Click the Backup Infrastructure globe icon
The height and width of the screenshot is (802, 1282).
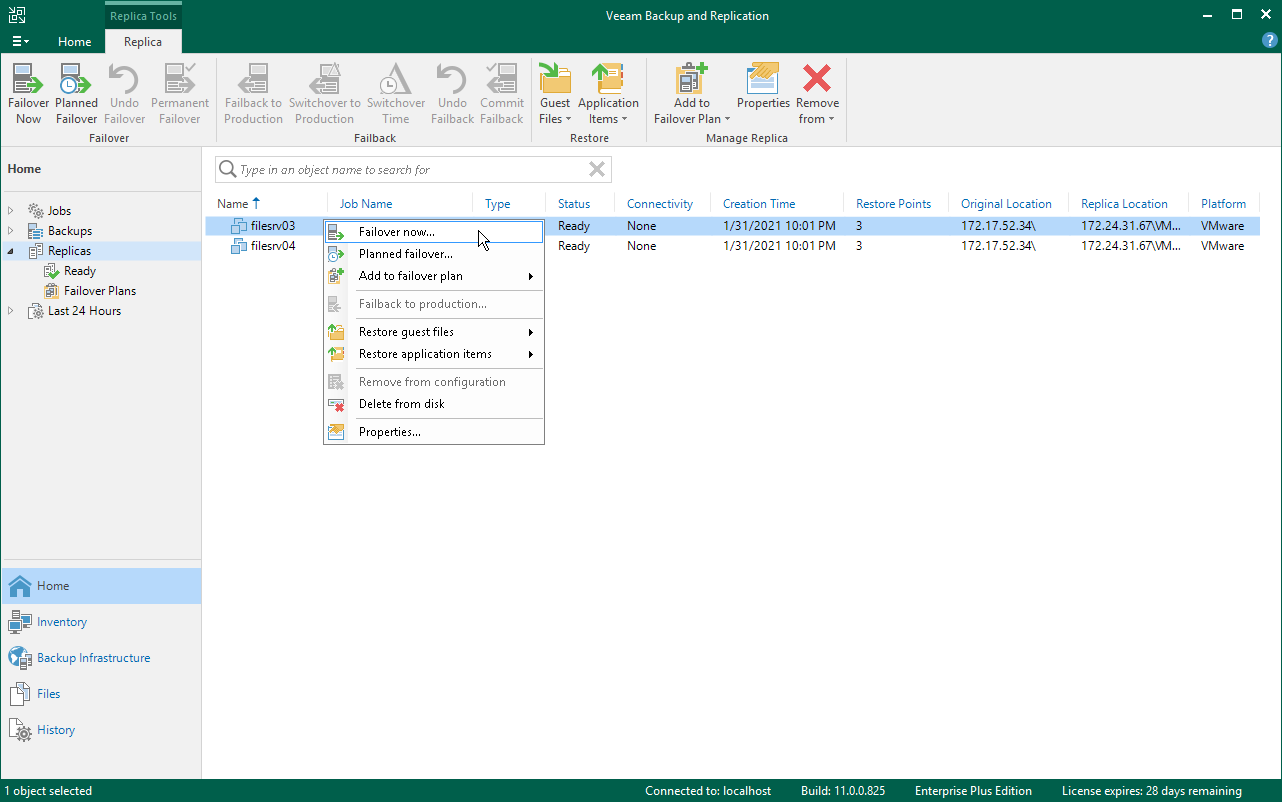coord(20,658)
